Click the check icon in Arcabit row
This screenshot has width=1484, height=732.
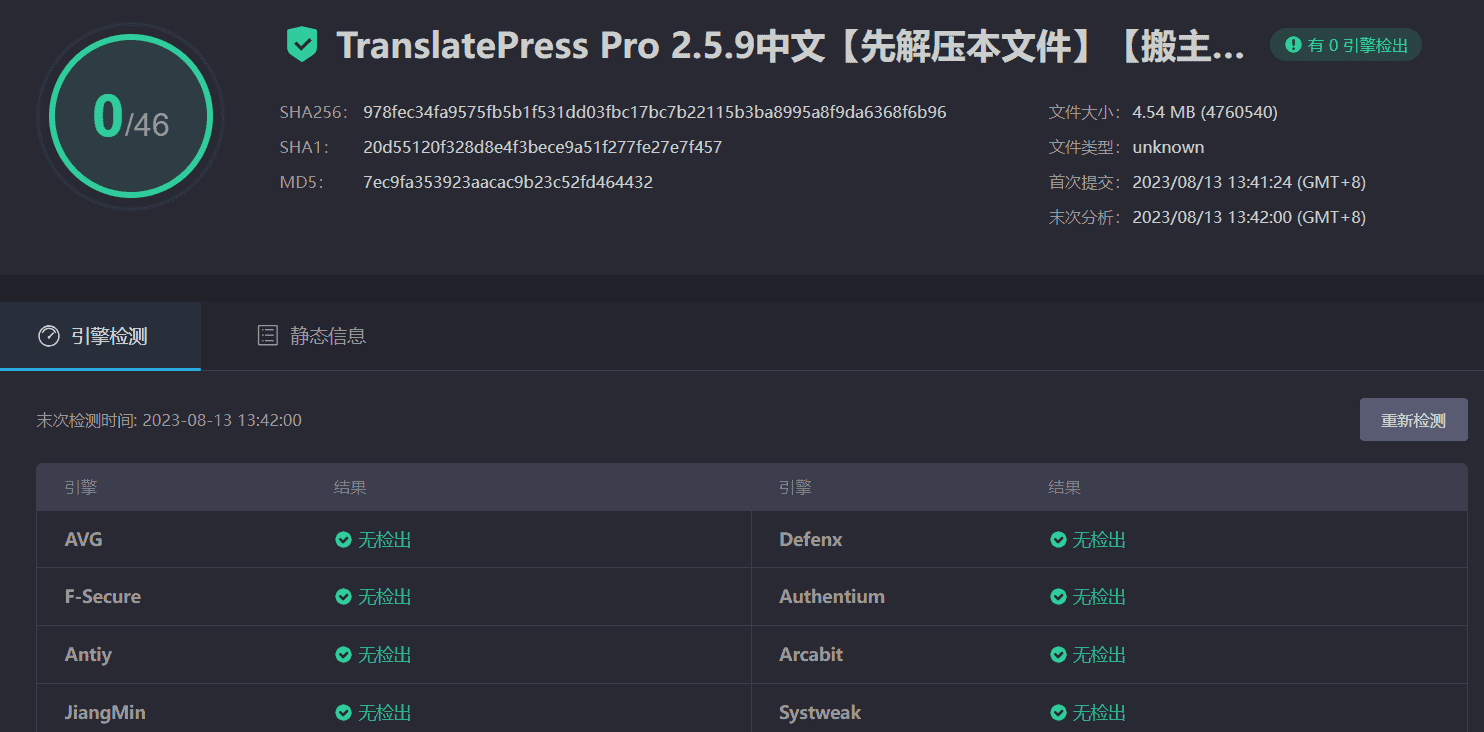pyautogui.click(x=1058, y=655)
